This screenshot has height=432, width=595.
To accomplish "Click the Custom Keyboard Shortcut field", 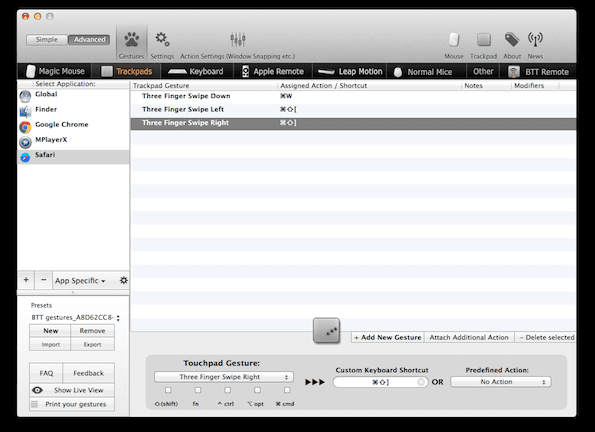I will 380,382.
